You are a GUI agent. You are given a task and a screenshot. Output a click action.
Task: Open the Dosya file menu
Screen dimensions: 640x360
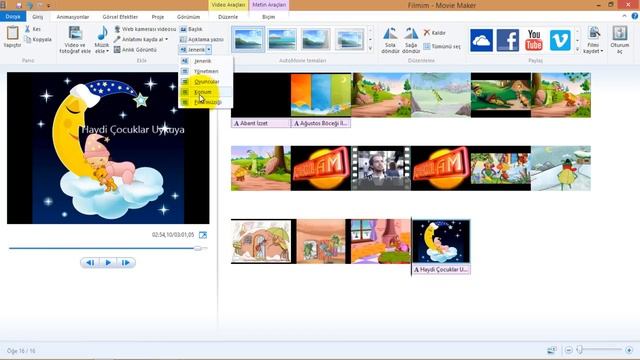click(13, 16)
